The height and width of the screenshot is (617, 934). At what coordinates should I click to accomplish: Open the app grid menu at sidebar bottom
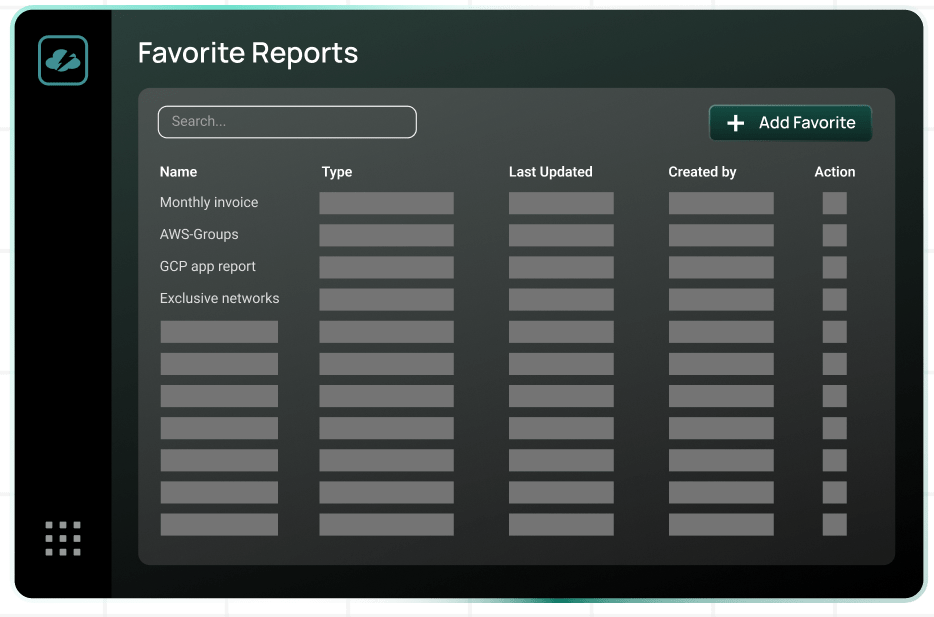(x=62, y=538)
